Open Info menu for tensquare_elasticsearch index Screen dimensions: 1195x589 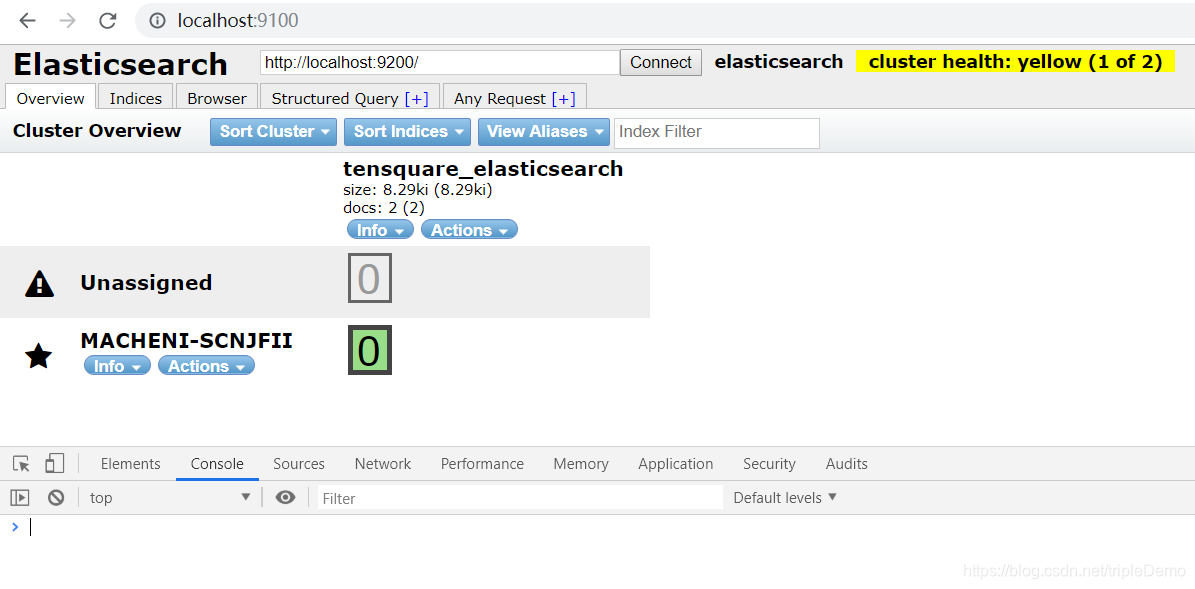(x=380, y=229)
